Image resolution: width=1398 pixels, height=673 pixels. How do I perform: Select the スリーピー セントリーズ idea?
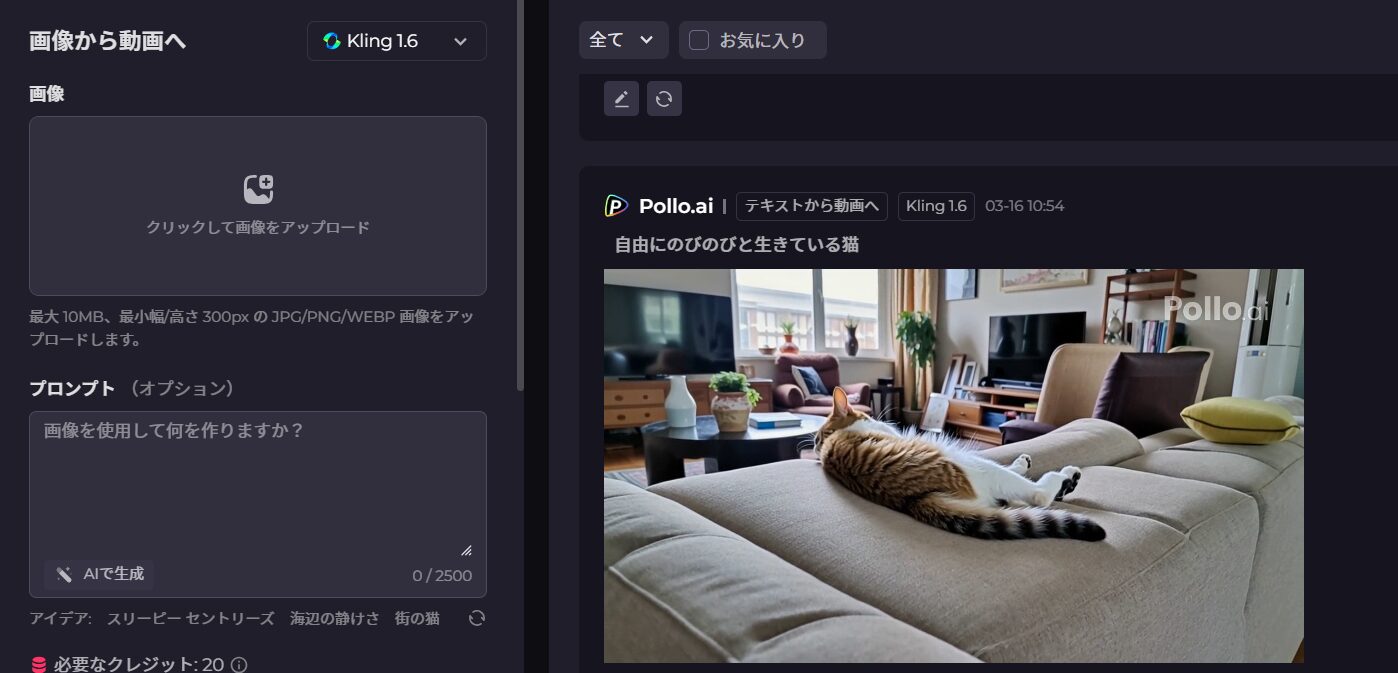[x=190, y=618]
